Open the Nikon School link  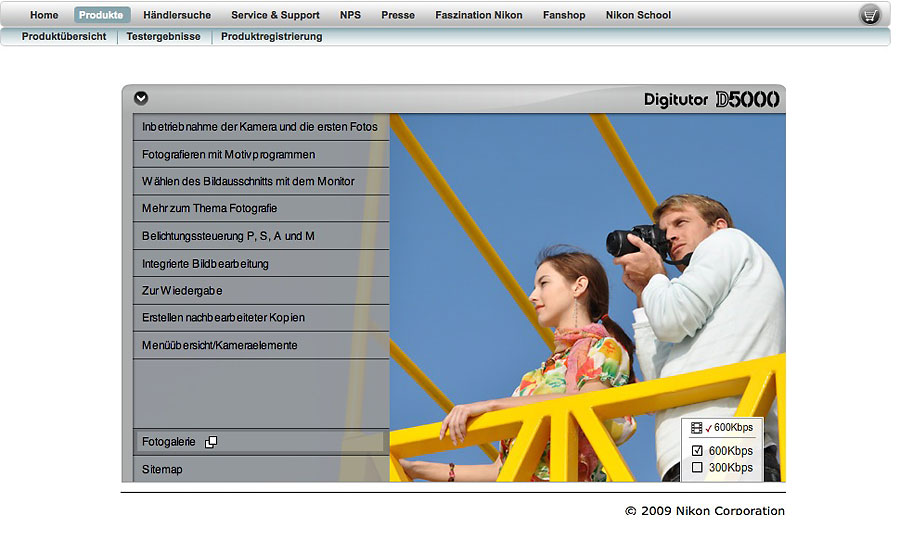[x=638, y=15]
